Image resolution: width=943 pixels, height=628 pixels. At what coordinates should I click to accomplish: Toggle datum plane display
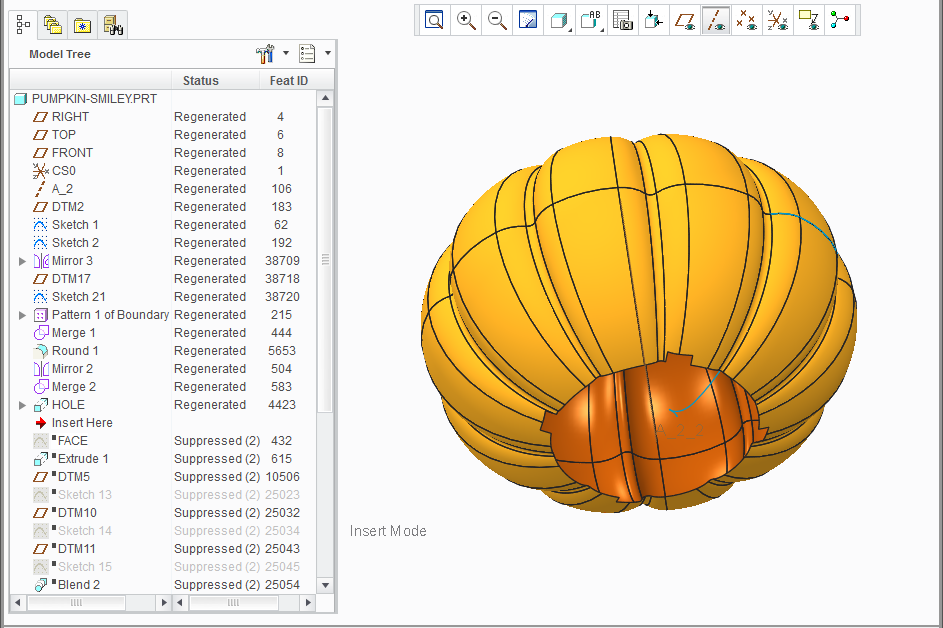685,20
